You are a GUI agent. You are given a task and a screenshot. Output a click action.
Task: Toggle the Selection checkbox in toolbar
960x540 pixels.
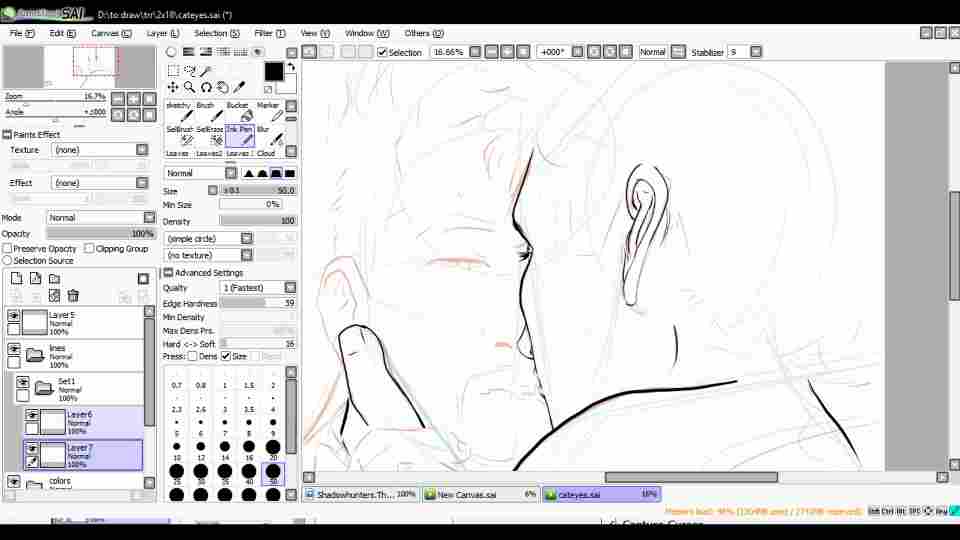coord(383,53)
